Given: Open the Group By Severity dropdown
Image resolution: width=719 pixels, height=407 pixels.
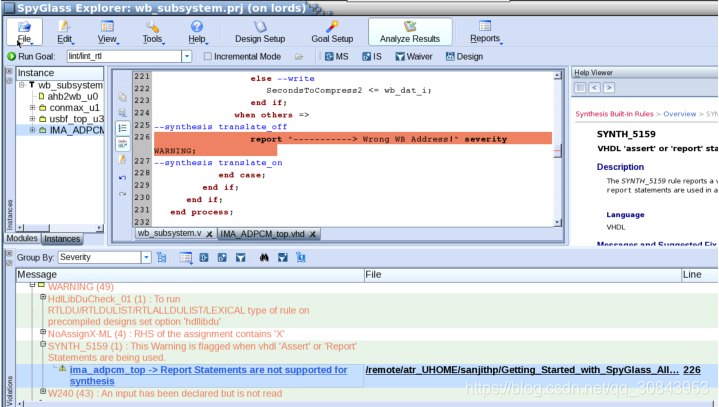Looking at the screenshot, I should tap(146, 258).
